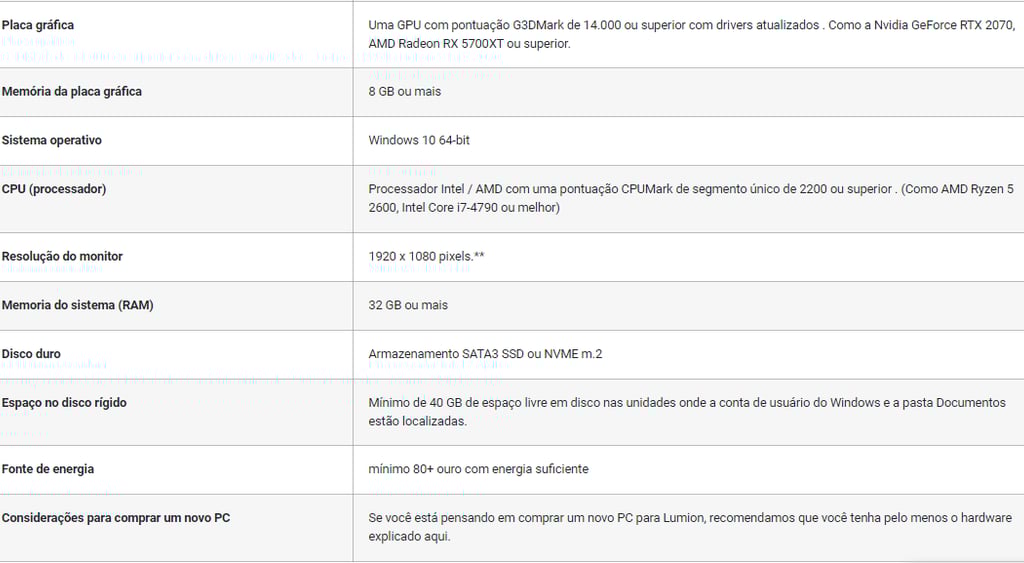Click 'Armazenamento SATA3 SSD ou NVME m.2' text
Image resolution: width=1024 pixels, height=563 pixels.
485,354
